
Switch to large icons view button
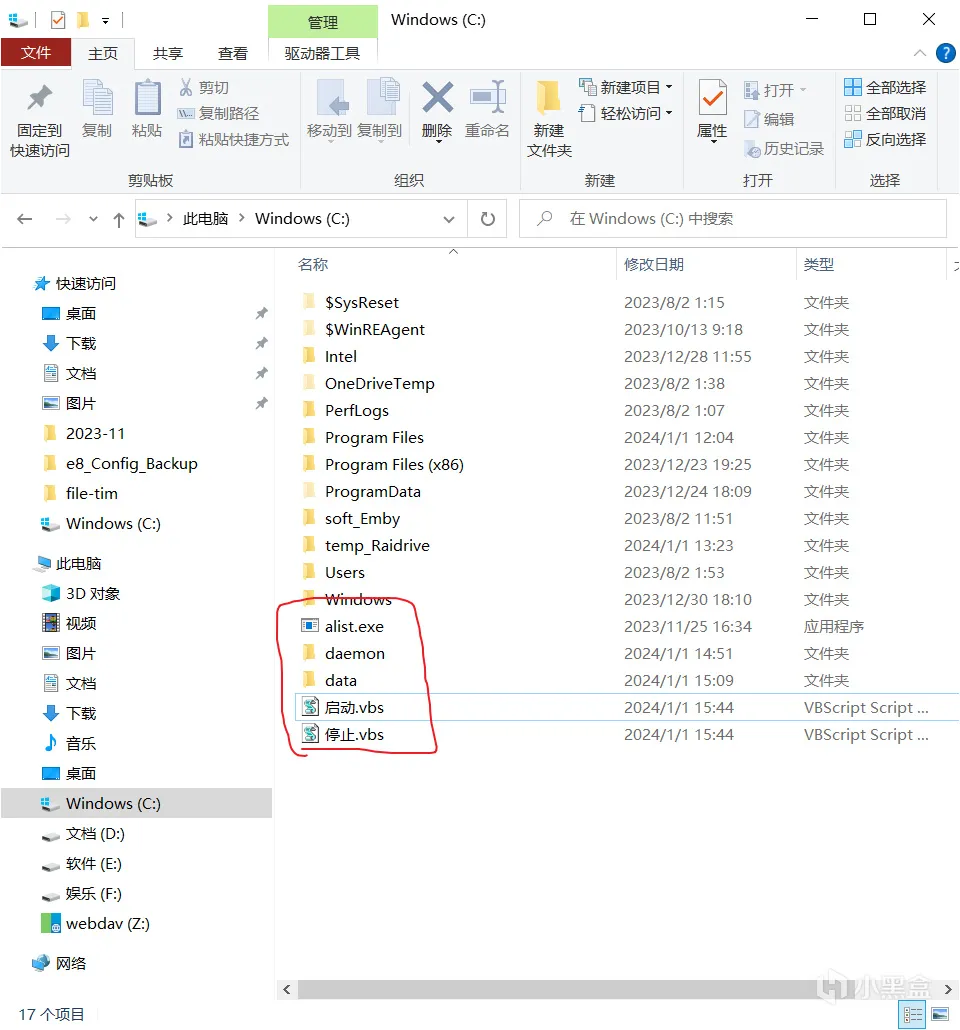click(940, 1014)
